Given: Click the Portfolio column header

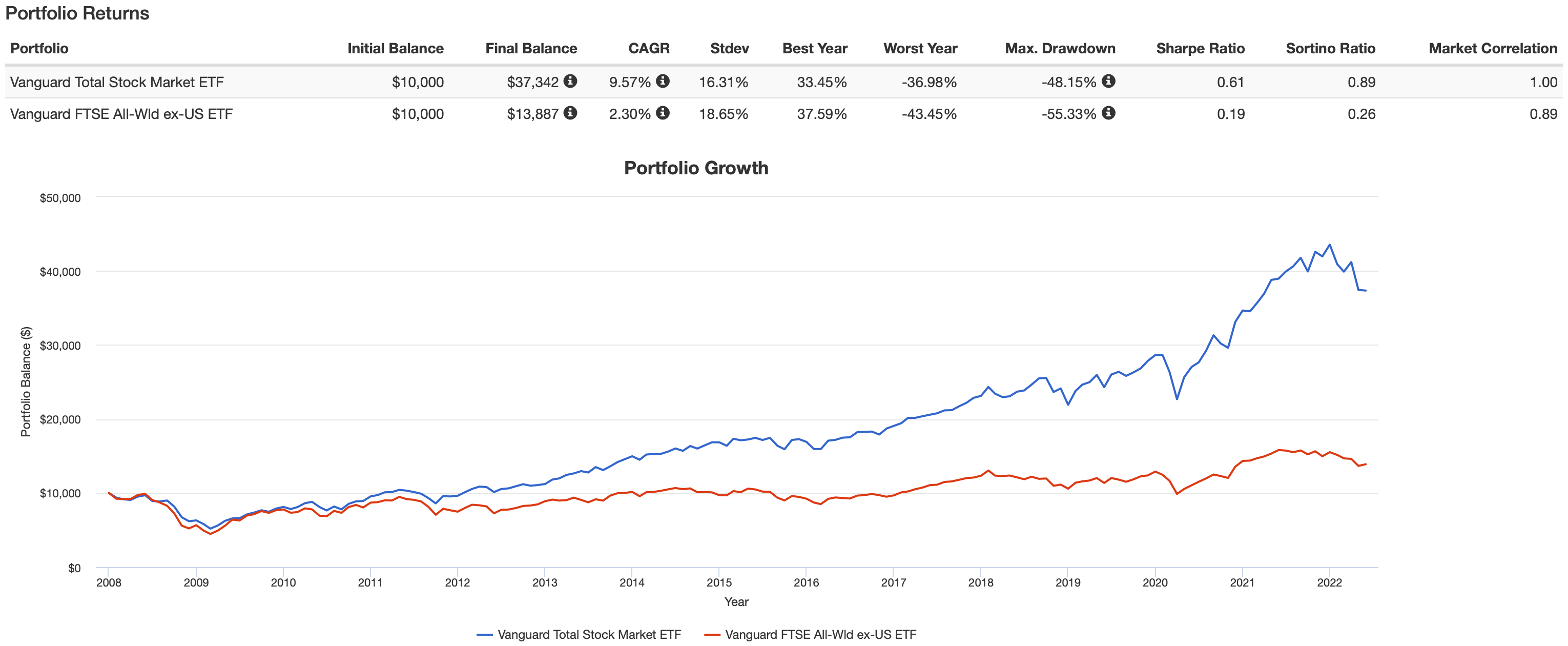Looking at the screenshot, I should [39, 49].
